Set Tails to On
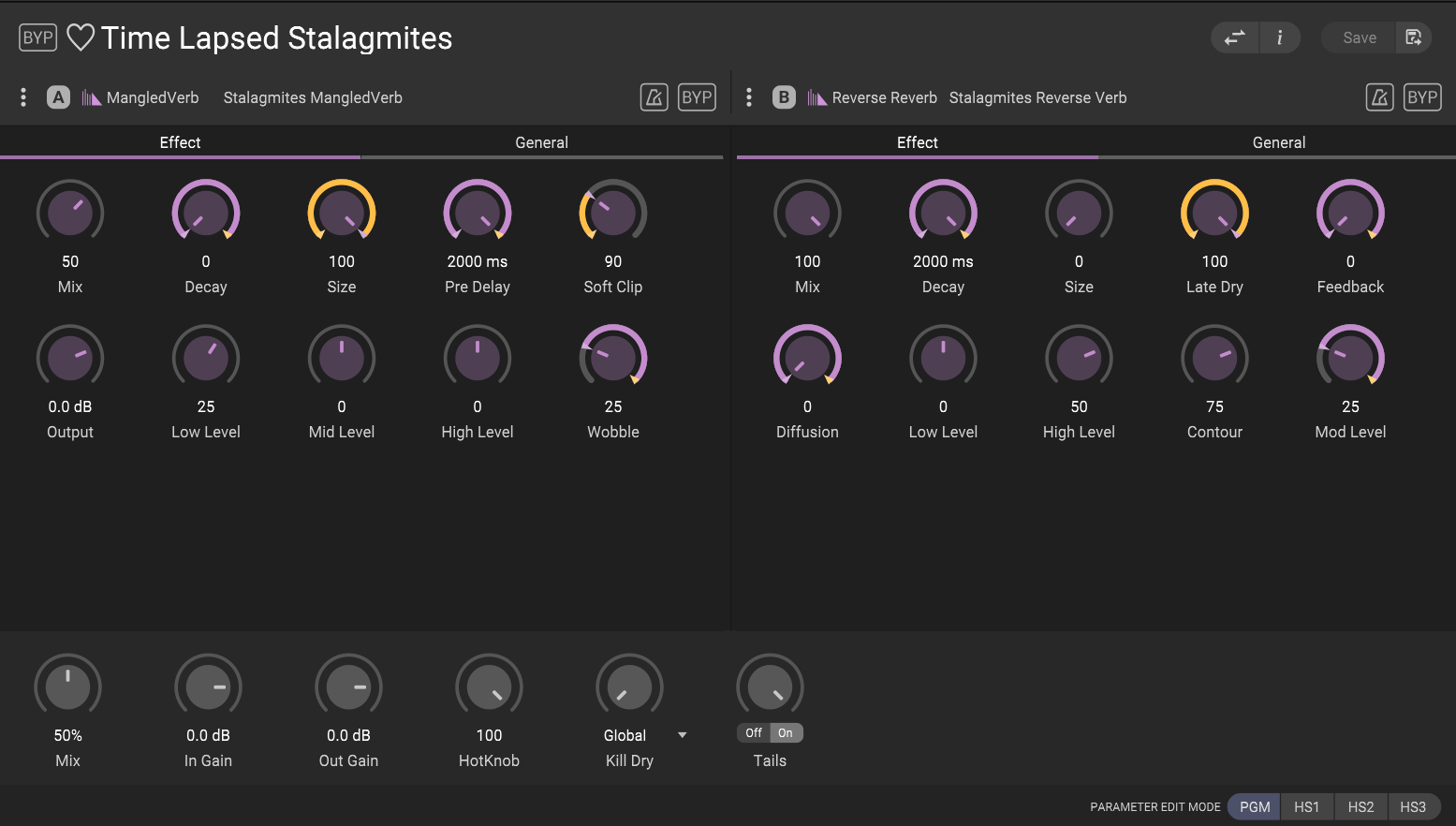The height and width of the screenshot is (826, 1456). (786, 733)
